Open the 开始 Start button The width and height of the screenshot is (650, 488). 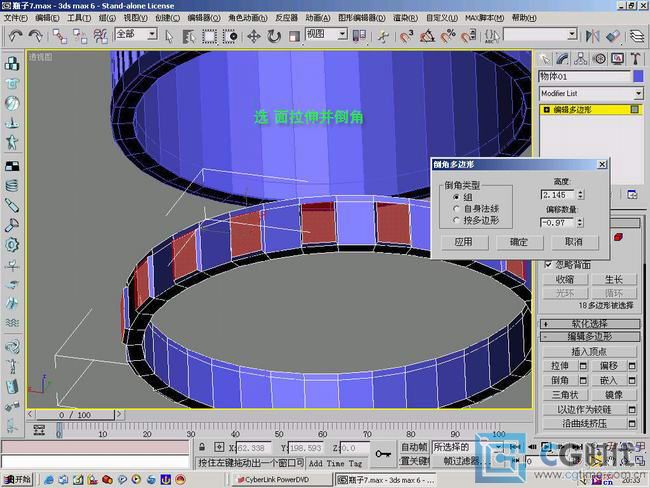pyautogui.click(x=17, y=480)
